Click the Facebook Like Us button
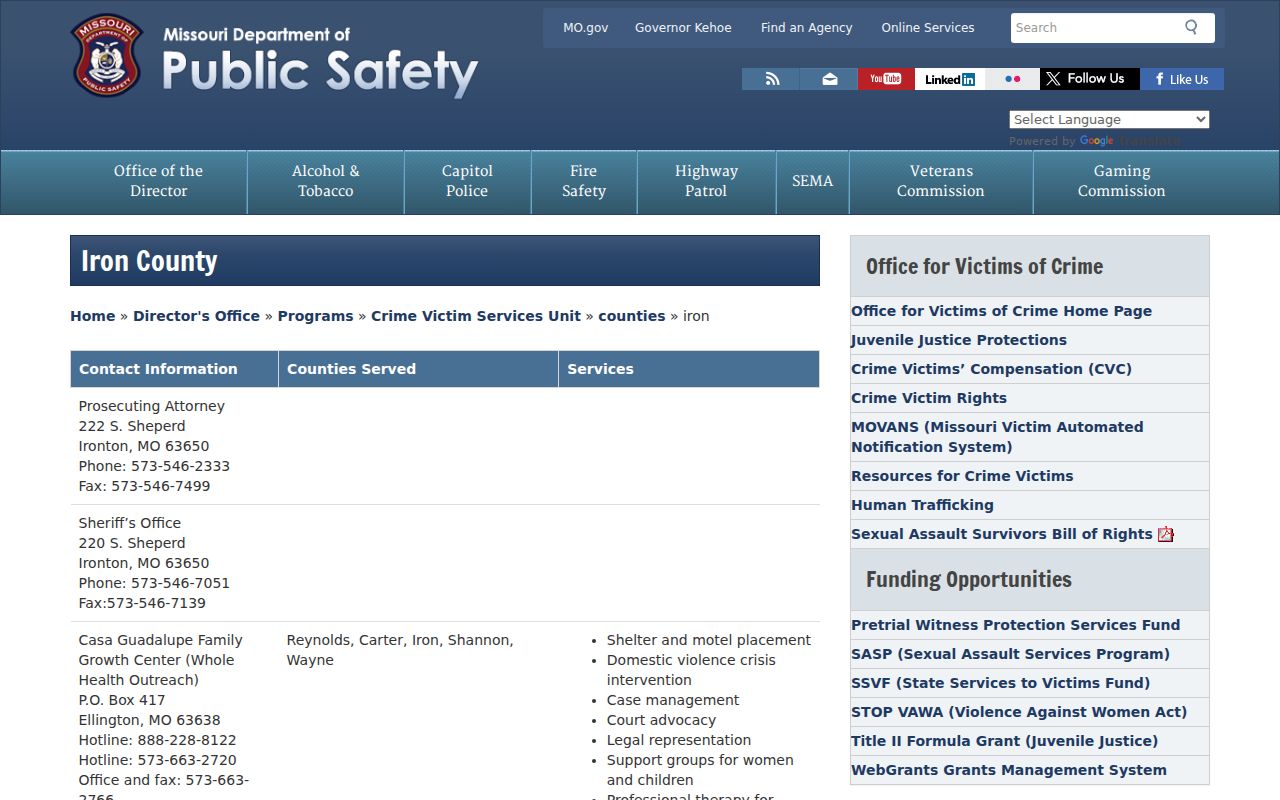 pos(1182,79)
